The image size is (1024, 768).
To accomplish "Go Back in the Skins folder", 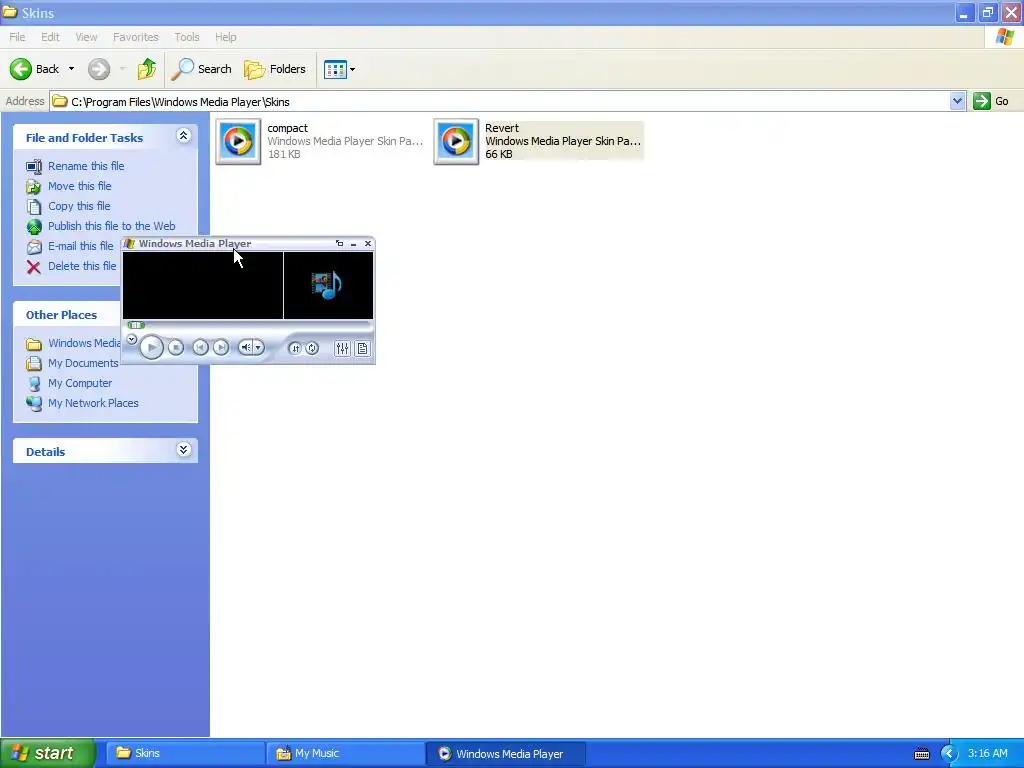I will (35, 69).
